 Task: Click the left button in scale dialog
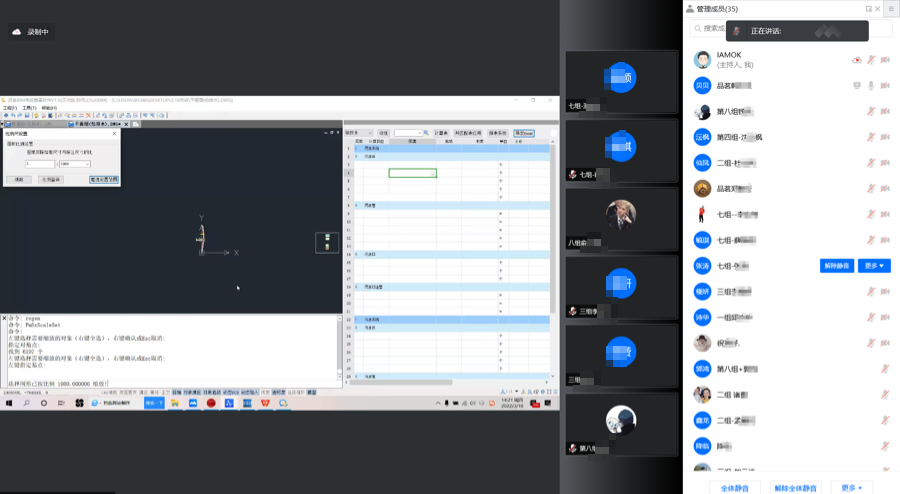[19, 180]
